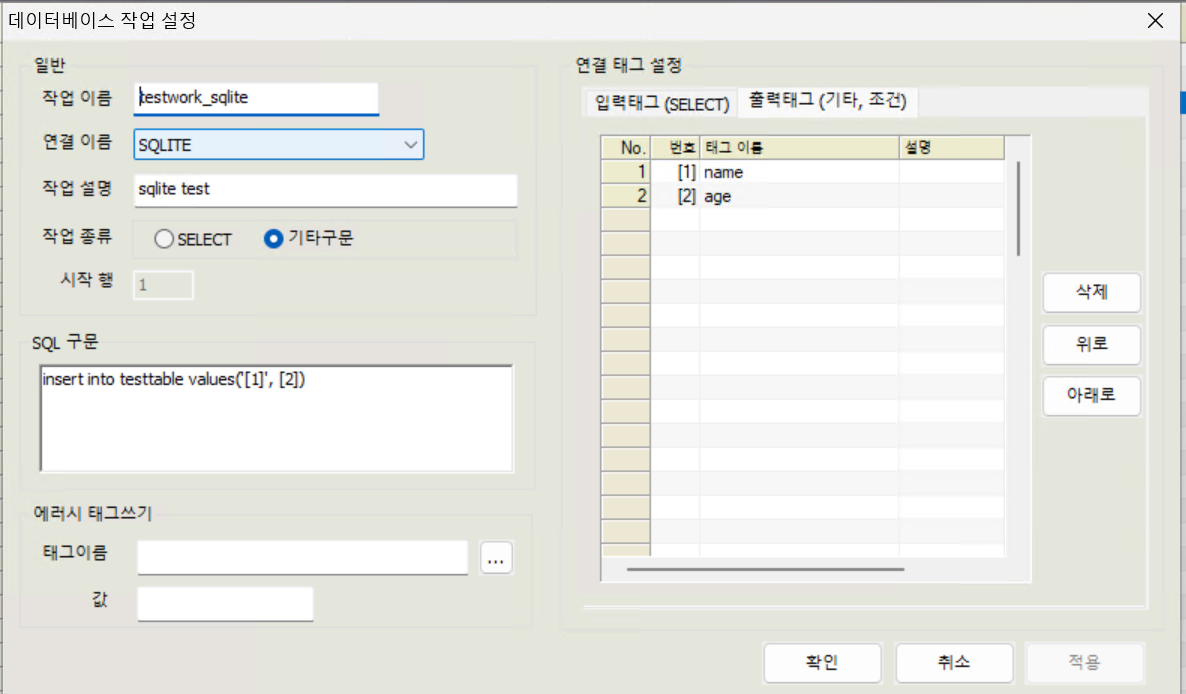Click the [2] number cell
This screenshot has height=694, width=1186.
pyautogui.click(x=675, y=196)
